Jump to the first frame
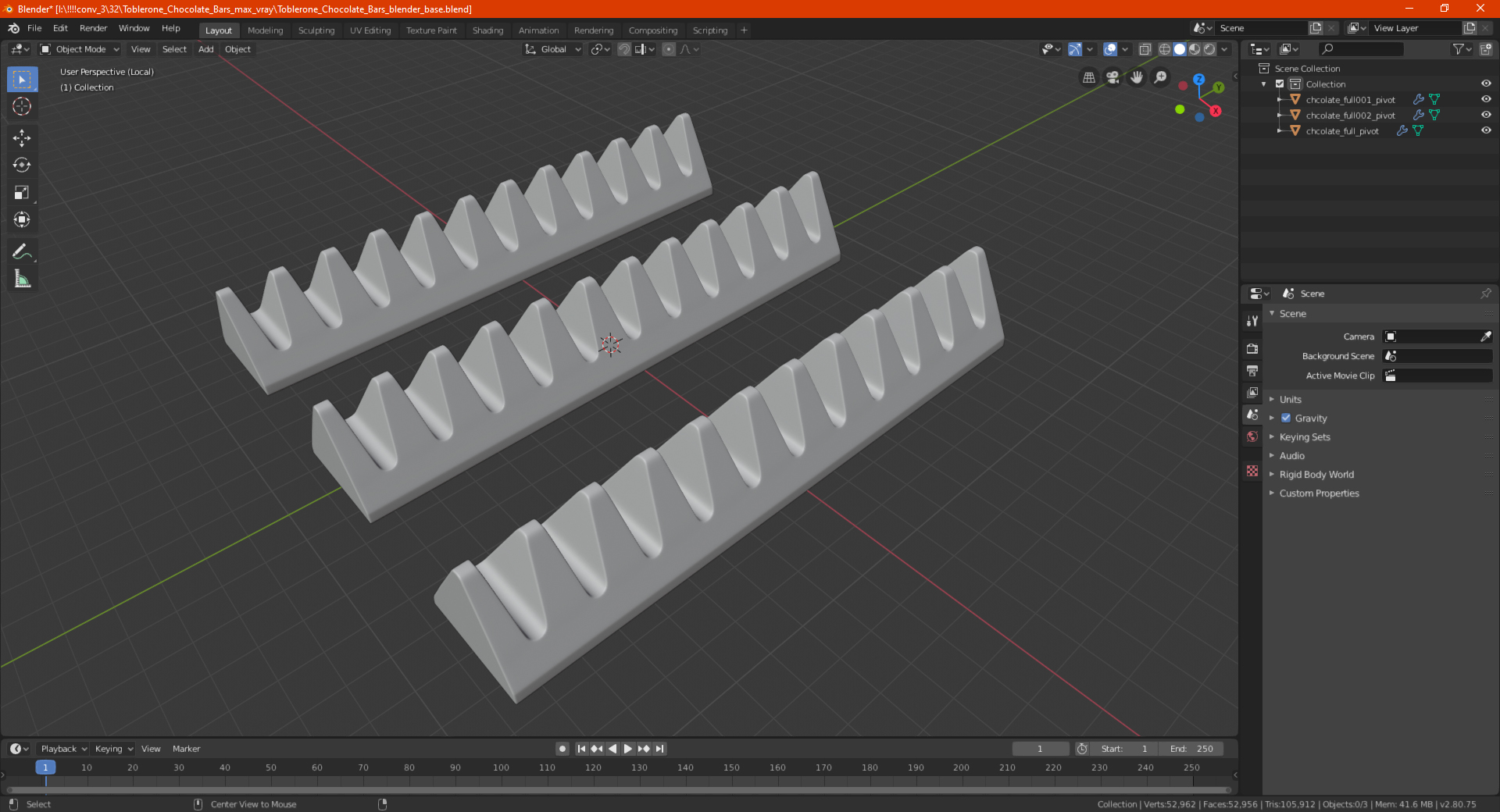 pos(581,749)
